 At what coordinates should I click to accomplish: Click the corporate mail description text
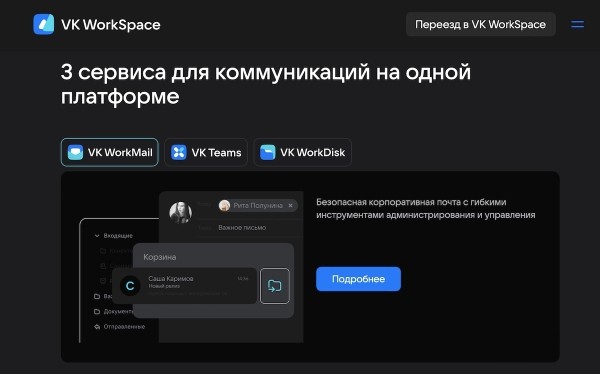426,208
